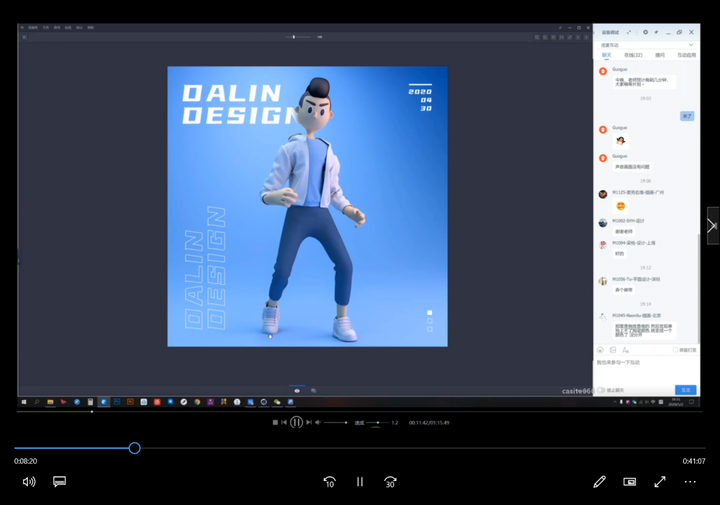This screenshot has width=720, height=505.
Task: Skip forward 30 seconds
Action: (390, 482)
